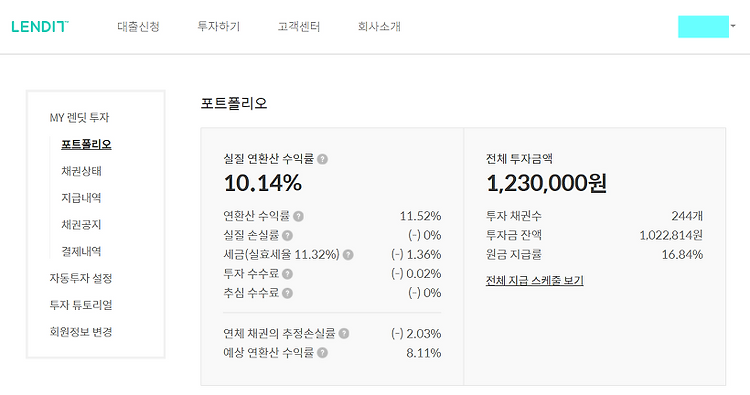Click the 1,022,814원 balance value

point(671,235)
